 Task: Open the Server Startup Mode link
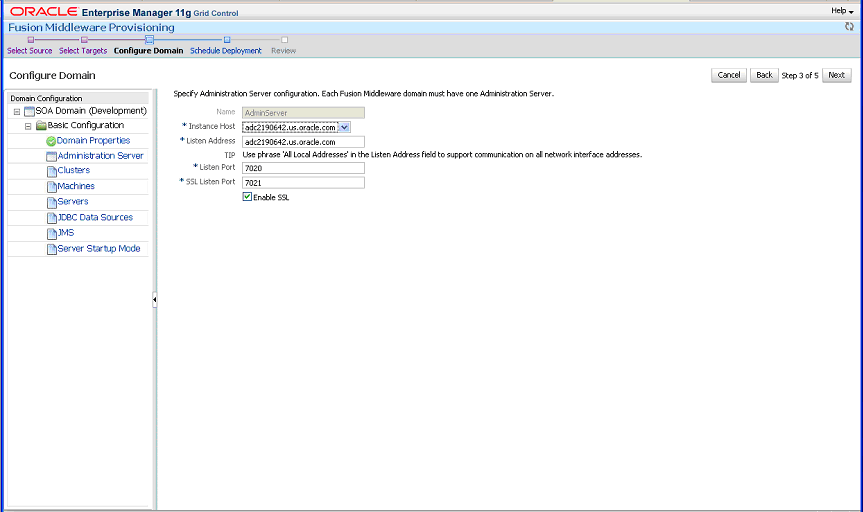(x=99, y=249)
